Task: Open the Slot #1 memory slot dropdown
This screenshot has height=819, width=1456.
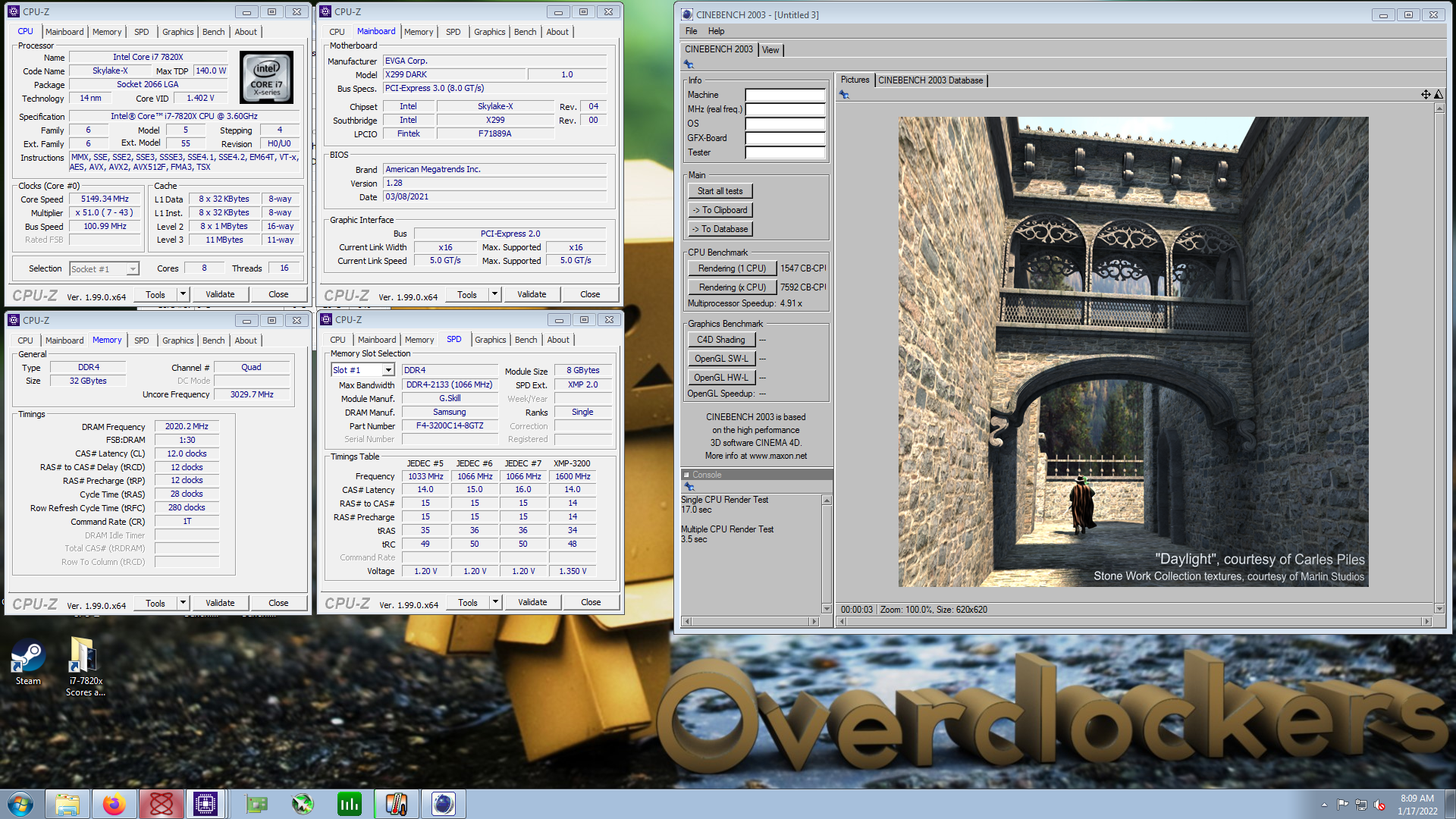Action: (x=388, y=370)
